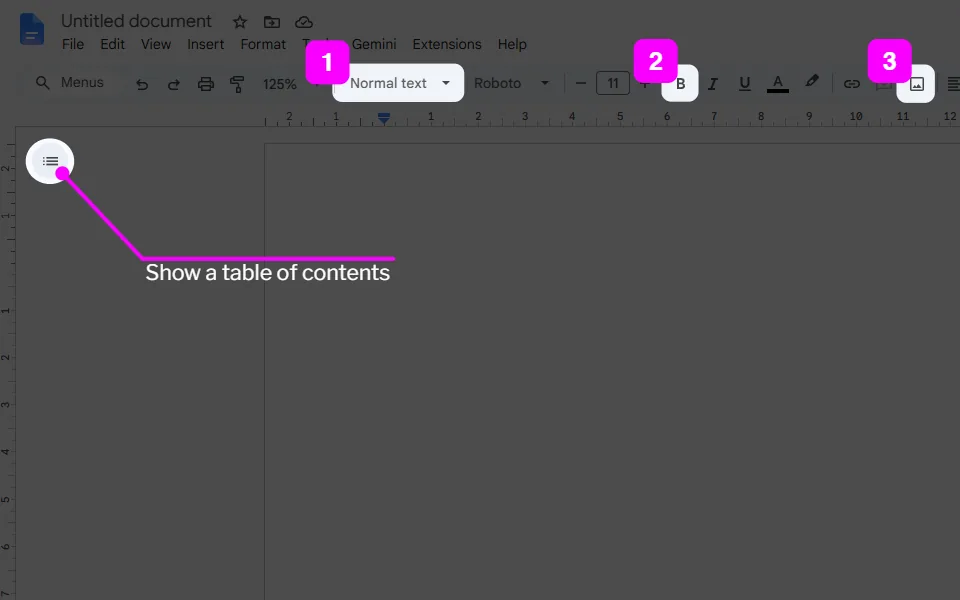Open the highlight color picker
This screenshot has height=600, width=960.
[x=812, y=82]
